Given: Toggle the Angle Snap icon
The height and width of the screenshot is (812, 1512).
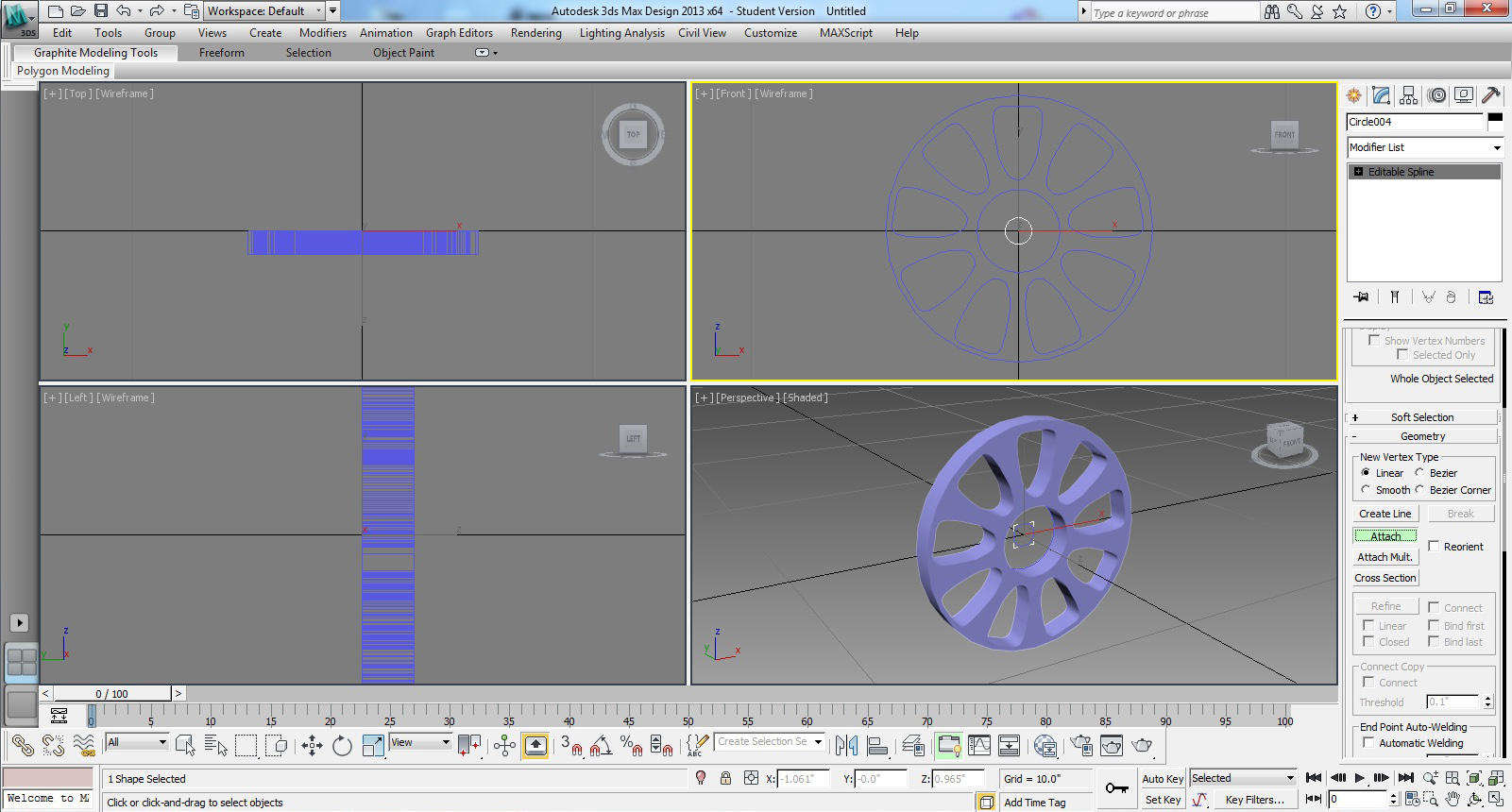Looking at the screenshot, I should 601,746.
